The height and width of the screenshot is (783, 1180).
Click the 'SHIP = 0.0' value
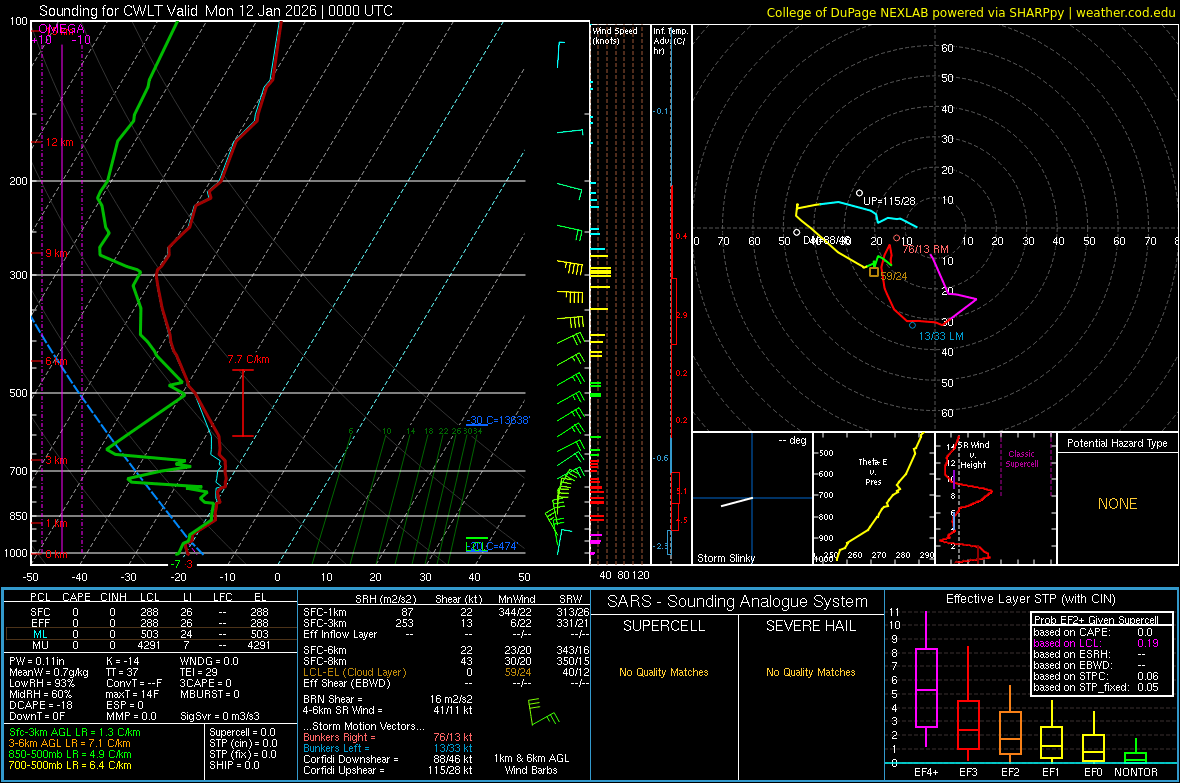(x=234, y=765)
